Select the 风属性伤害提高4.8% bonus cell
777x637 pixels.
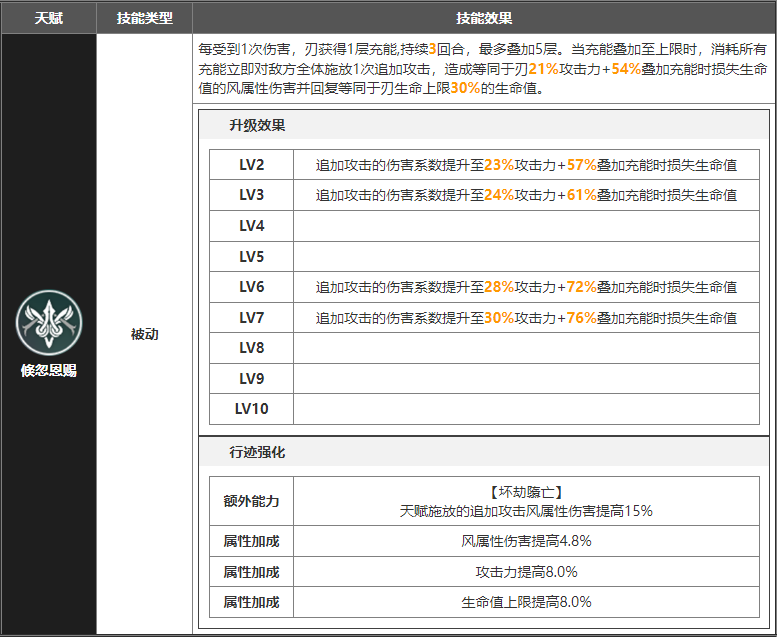click(526, 541)
